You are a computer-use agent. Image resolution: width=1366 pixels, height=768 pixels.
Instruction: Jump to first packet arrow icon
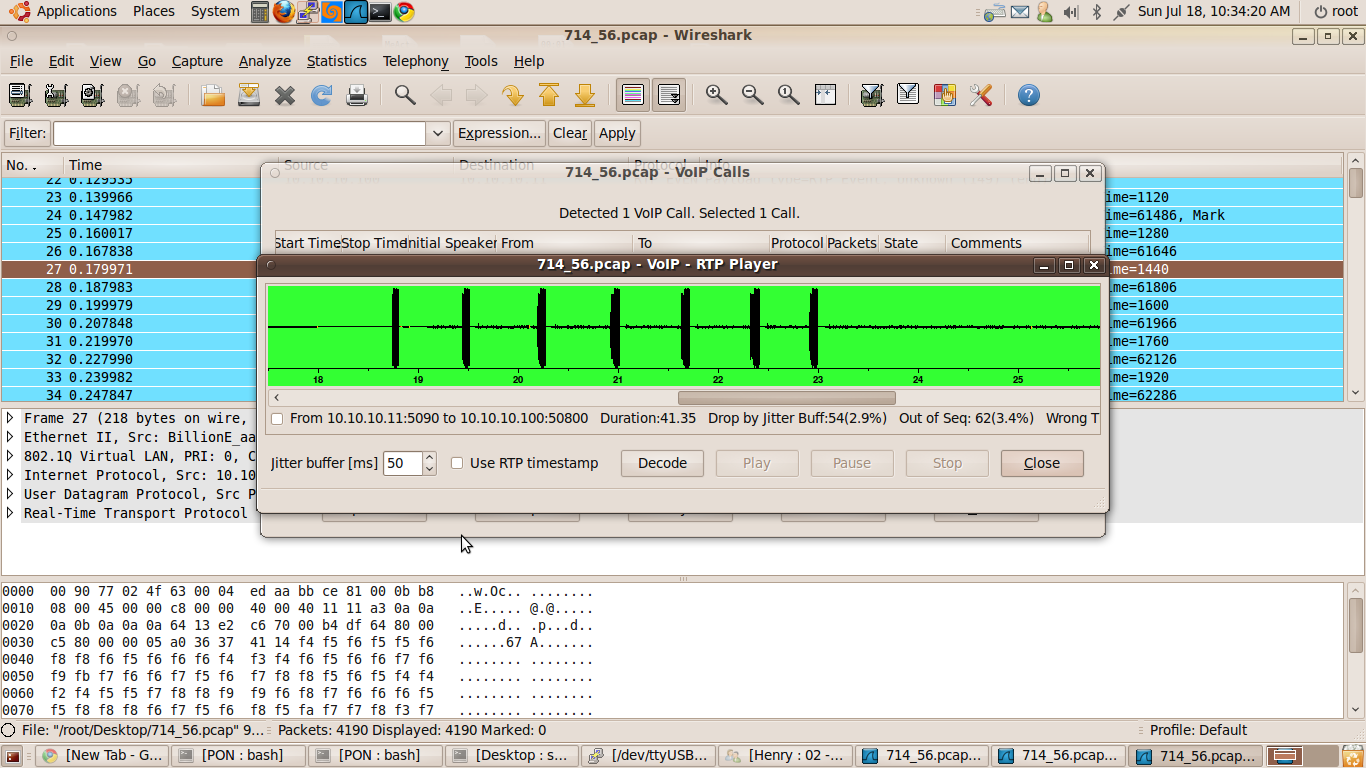point(549,95)
